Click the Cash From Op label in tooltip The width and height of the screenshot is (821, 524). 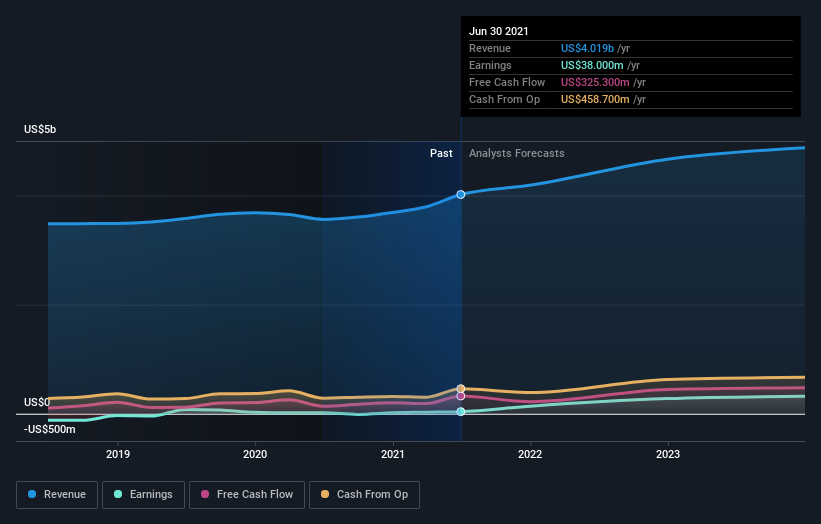(x=504, y=99)
